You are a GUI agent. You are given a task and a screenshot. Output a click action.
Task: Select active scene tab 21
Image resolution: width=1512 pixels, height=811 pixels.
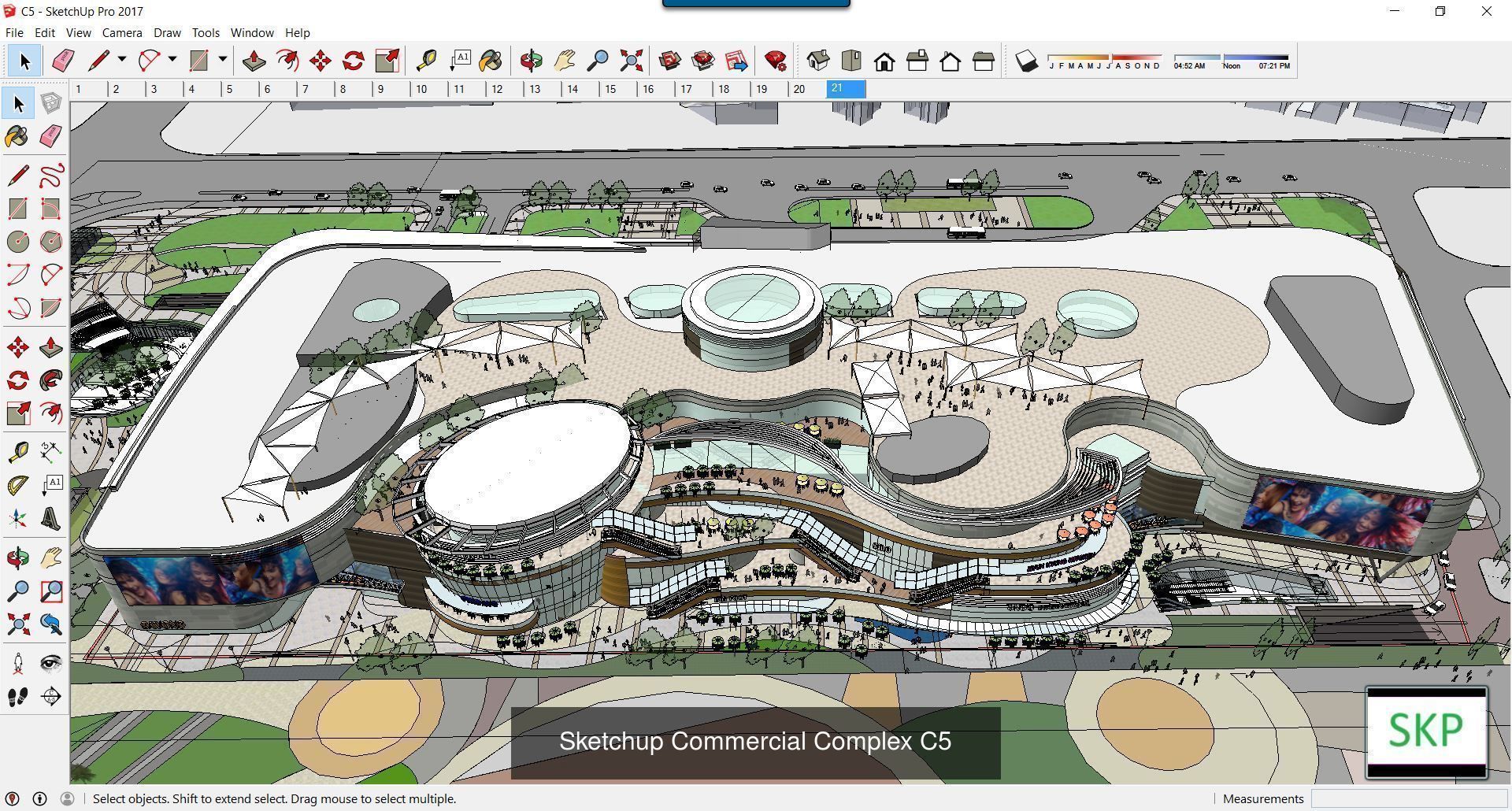coord(846,89)
